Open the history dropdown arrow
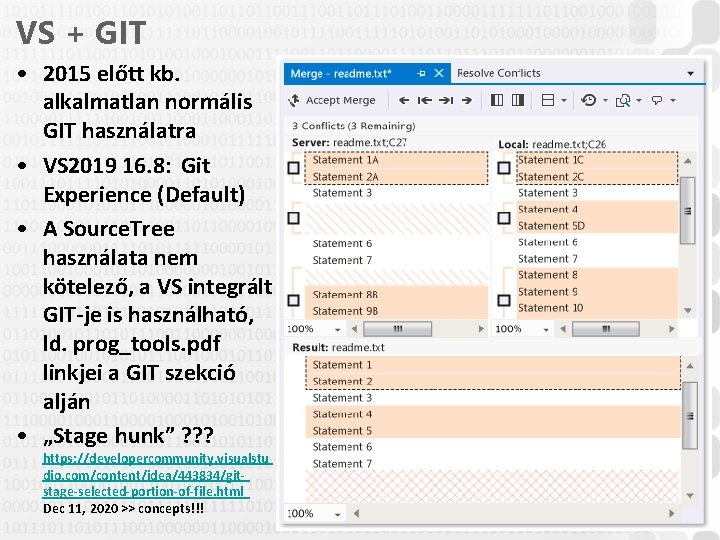 click(x=605, y=101)
